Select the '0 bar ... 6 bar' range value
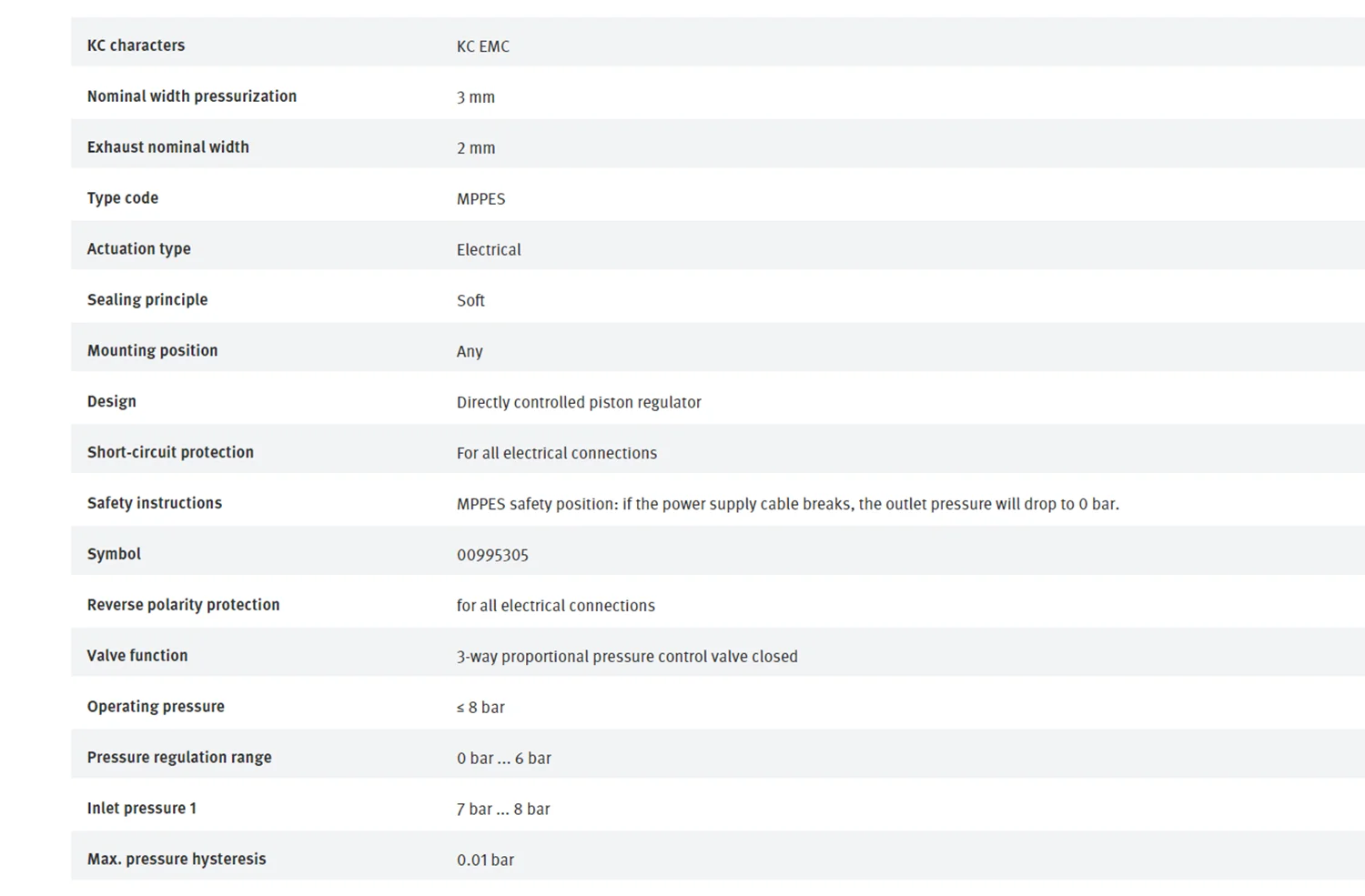Viewport: 1365px width, 896px height. click(503, 759)
